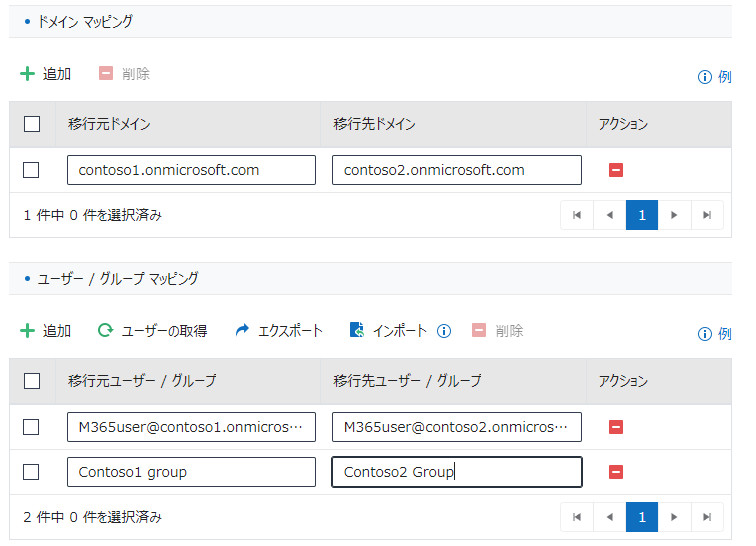This screenshot has width=756, height=546.
Task: Open info icon next to インポート
Action: (444, 331)
